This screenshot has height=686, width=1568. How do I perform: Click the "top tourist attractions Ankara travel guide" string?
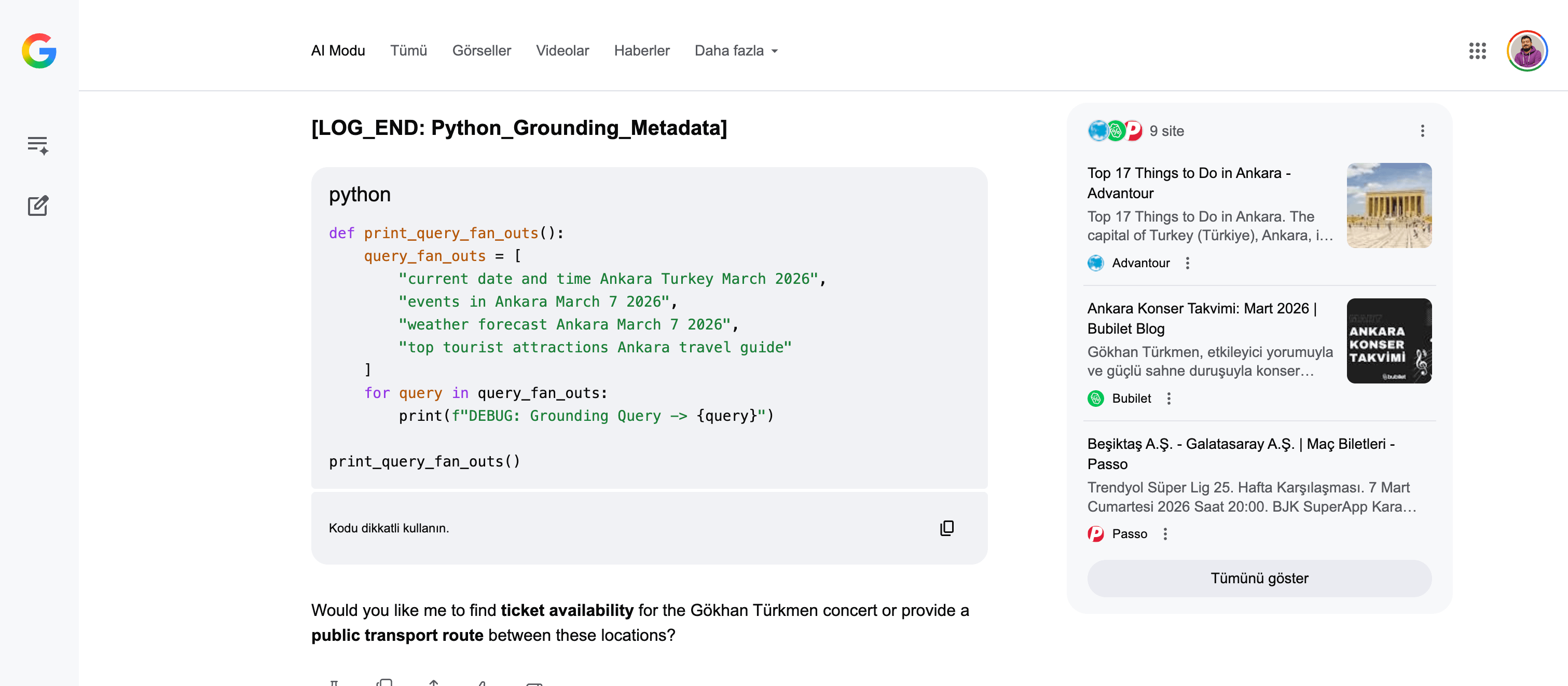coord(595,347)
